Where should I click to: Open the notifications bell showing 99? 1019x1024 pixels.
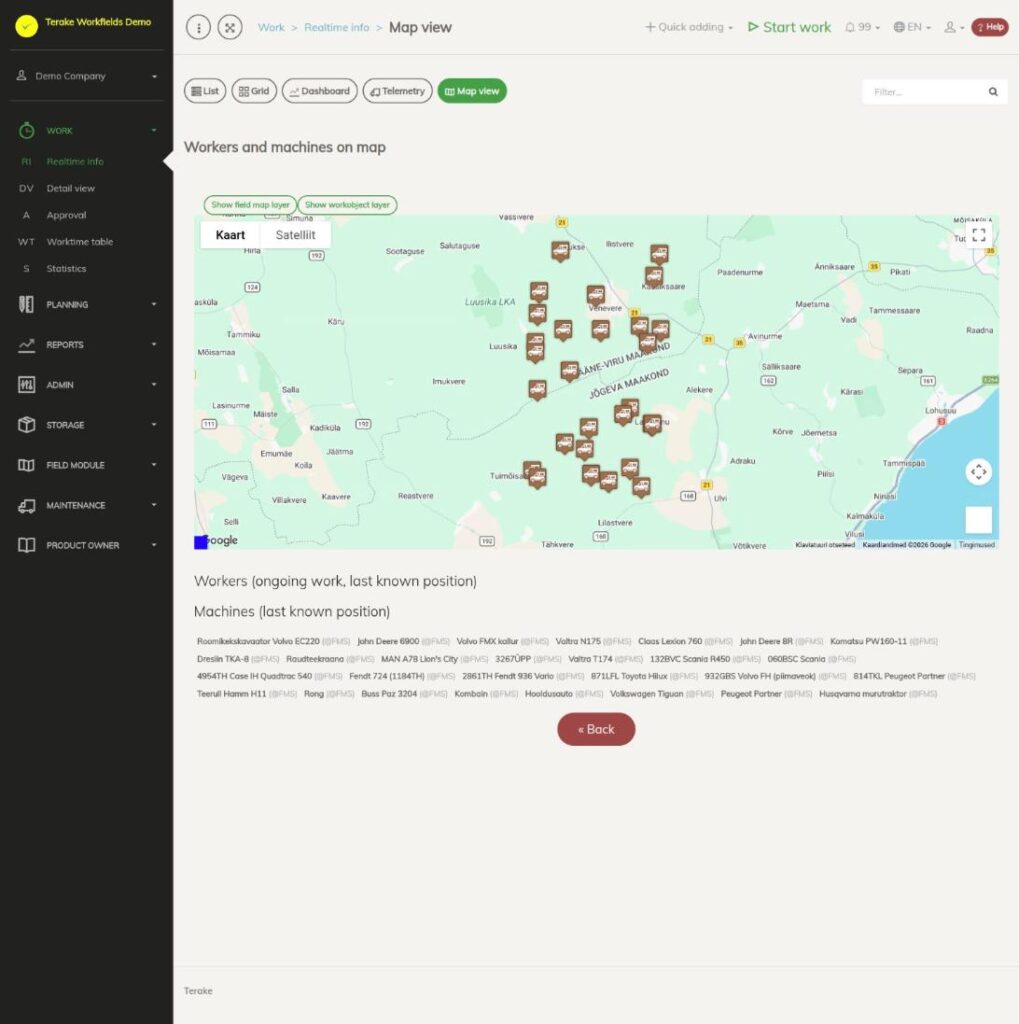862,27
